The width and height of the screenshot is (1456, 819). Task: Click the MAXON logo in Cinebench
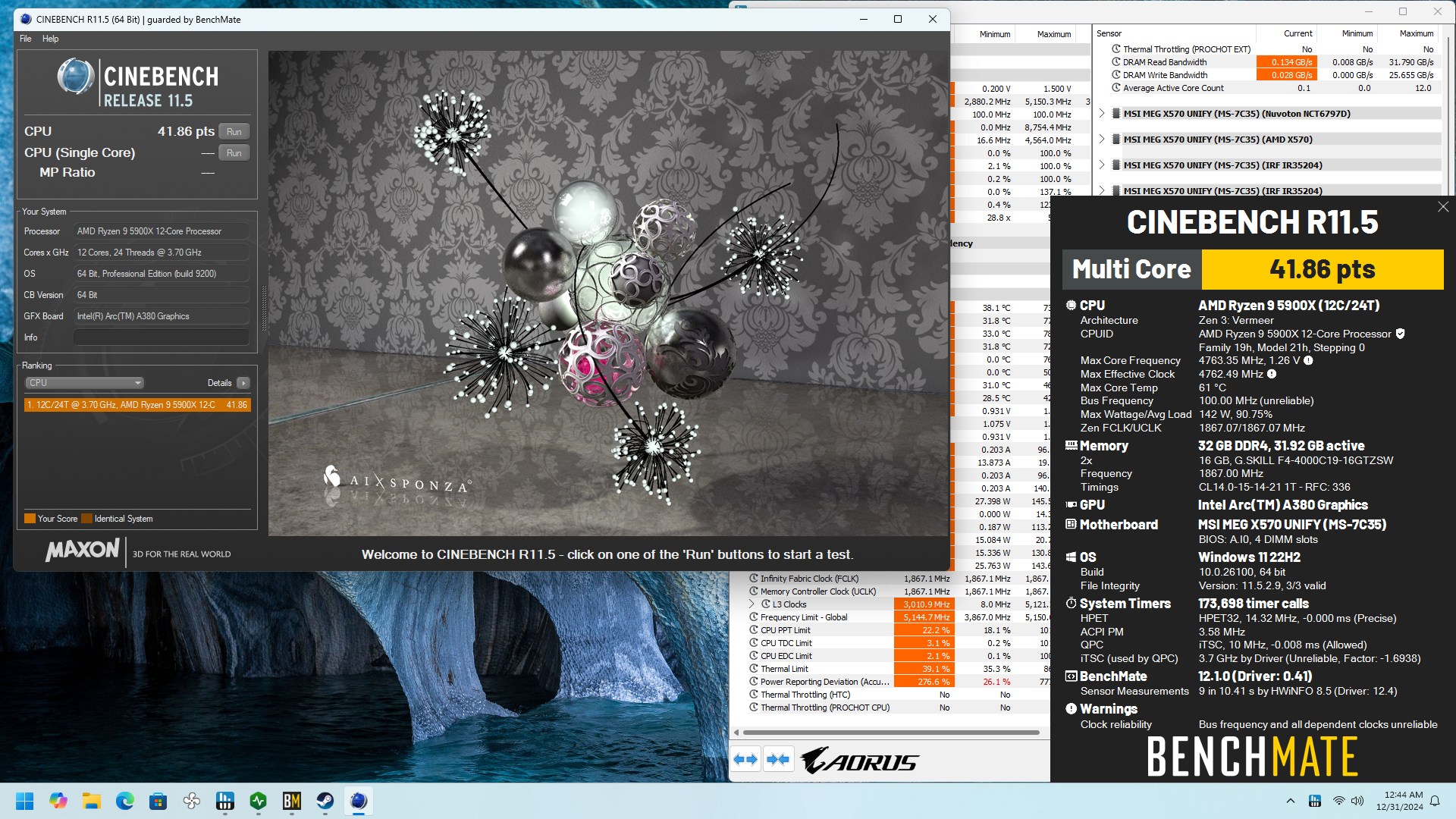(83, 551)
